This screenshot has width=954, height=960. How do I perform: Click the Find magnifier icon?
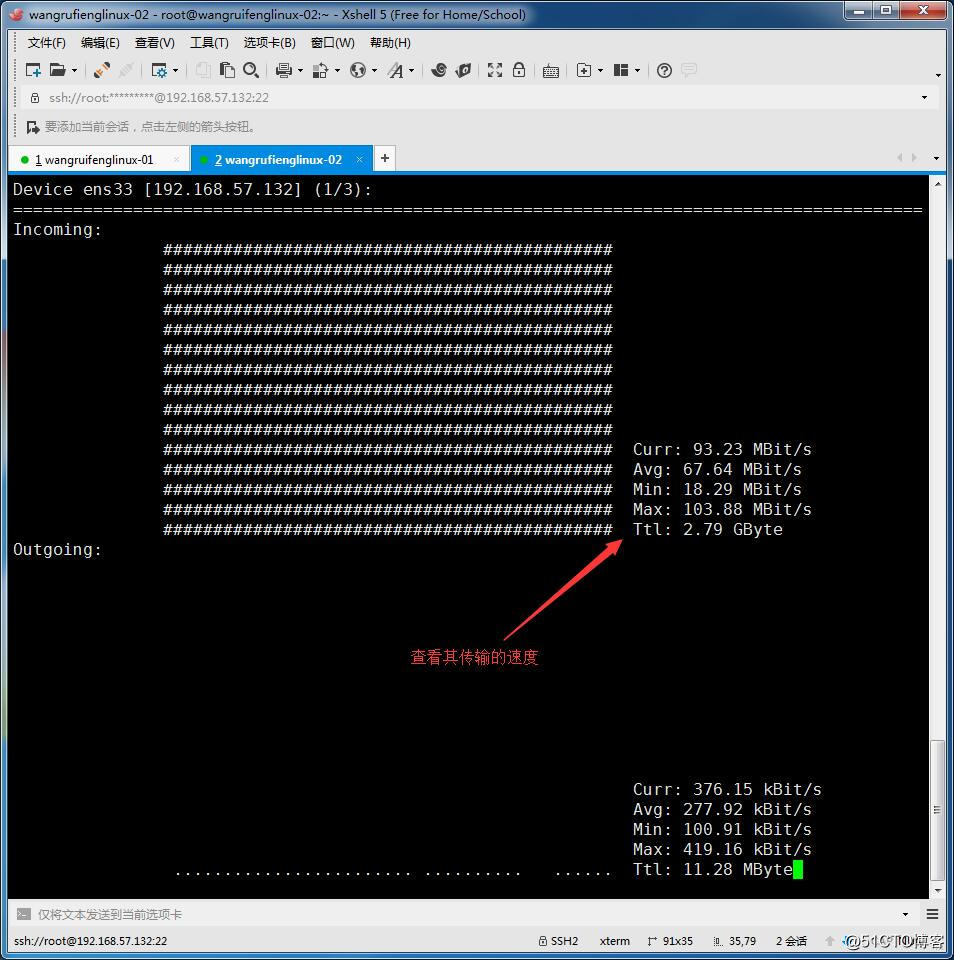pyautogui.click(x=250, y=70)
